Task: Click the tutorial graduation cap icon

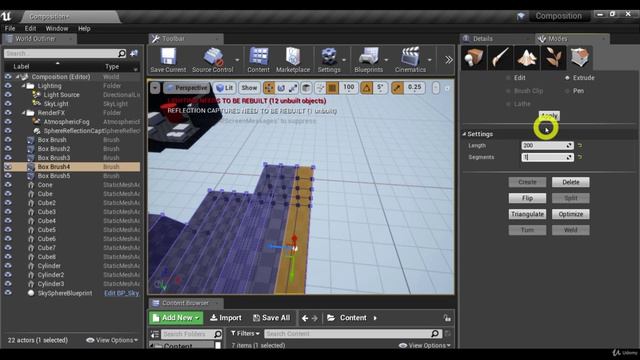Action: click(521, 16)
